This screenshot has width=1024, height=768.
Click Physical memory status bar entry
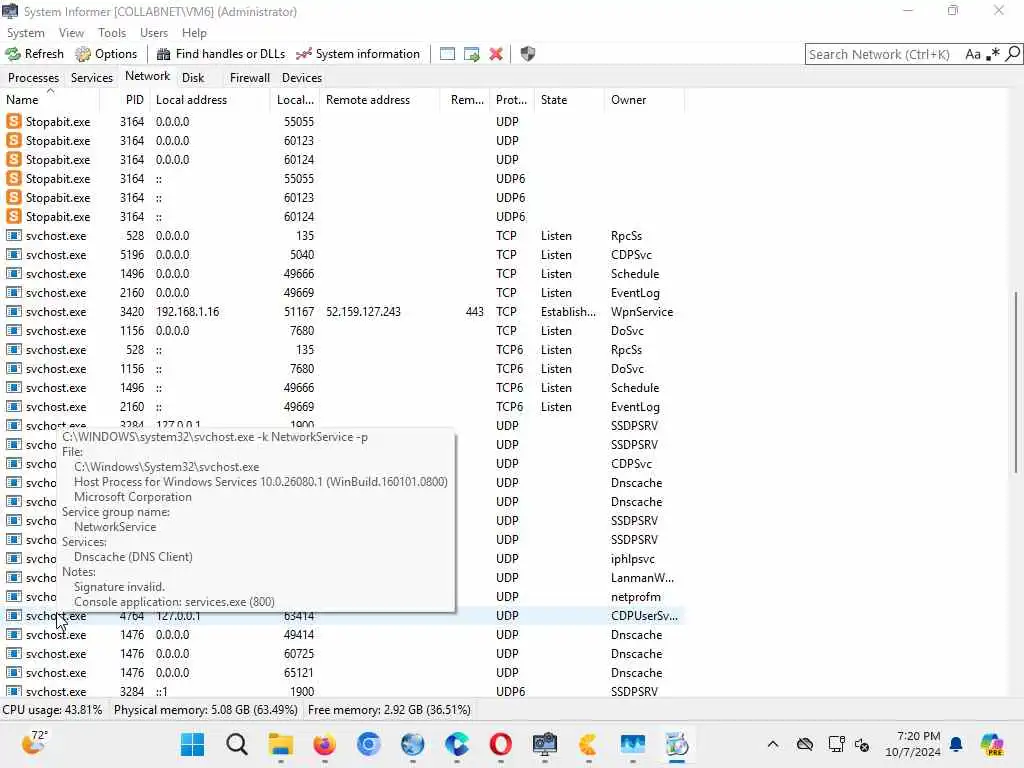point(206,710)
